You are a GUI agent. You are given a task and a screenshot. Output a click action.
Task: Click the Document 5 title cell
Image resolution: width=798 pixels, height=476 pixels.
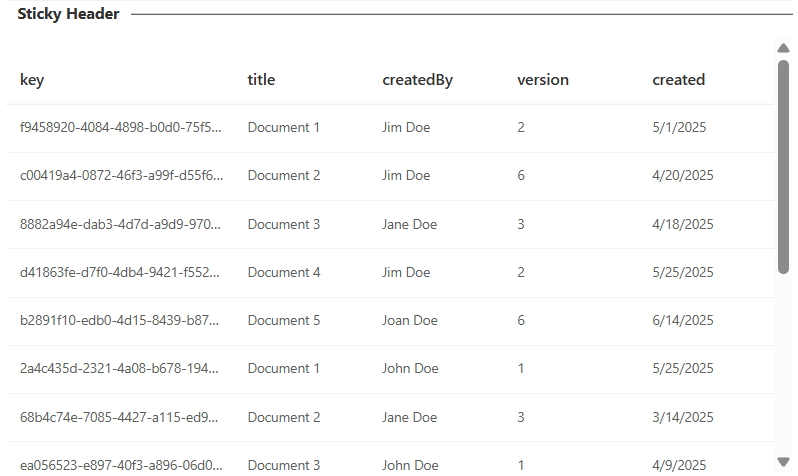284,320
